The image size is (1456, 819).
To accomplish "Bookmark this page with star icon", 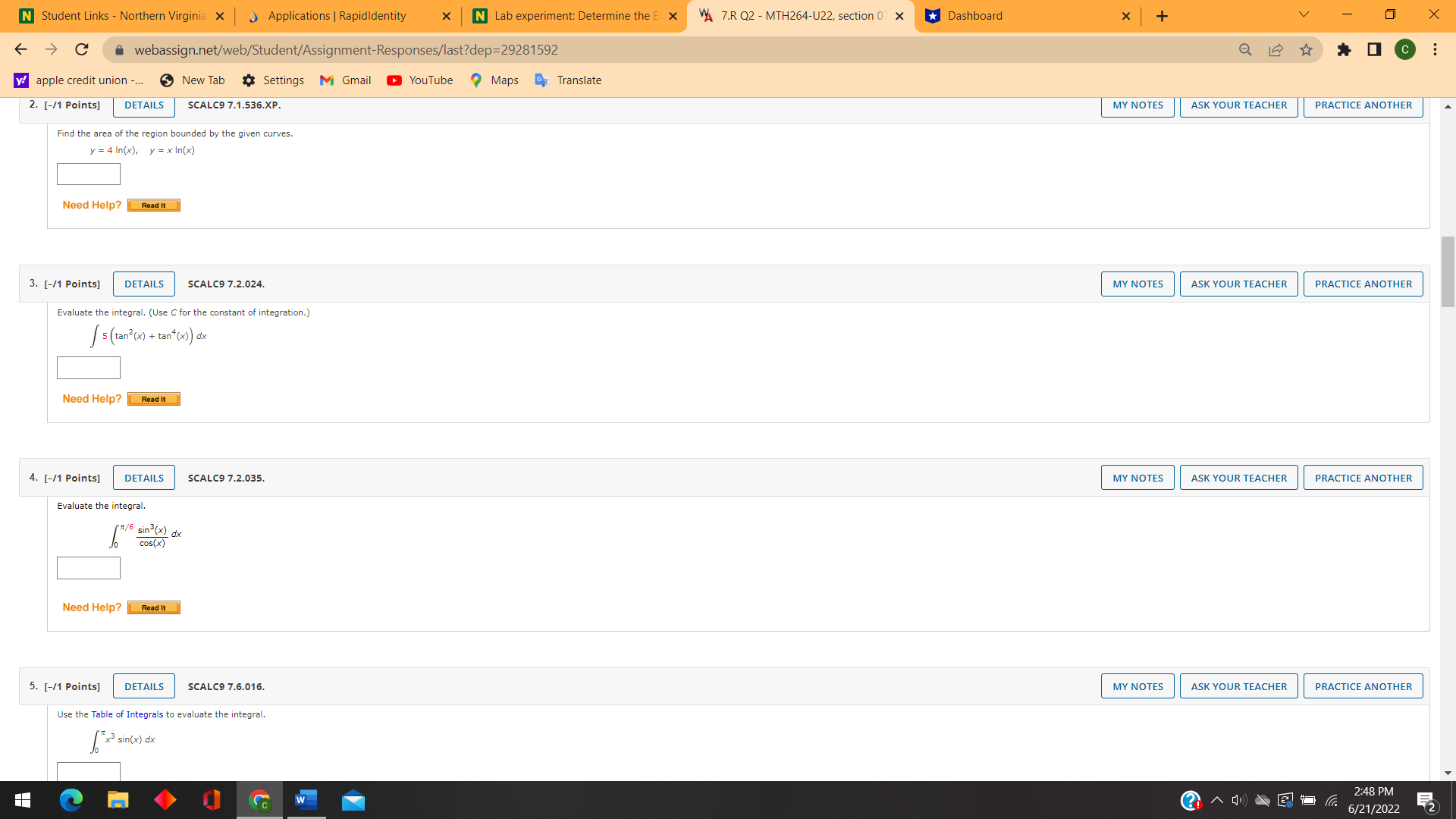I will tap(1306, 50).
